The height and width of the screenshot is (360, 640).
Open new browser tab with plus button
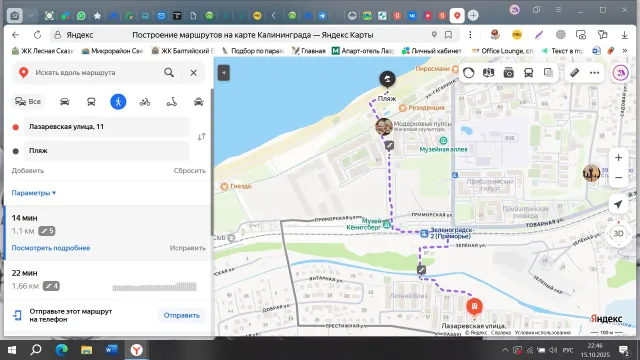pos(473,16)
